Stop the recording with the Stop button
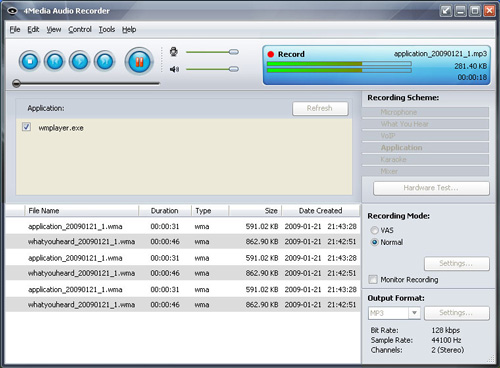 pos(30,61)
